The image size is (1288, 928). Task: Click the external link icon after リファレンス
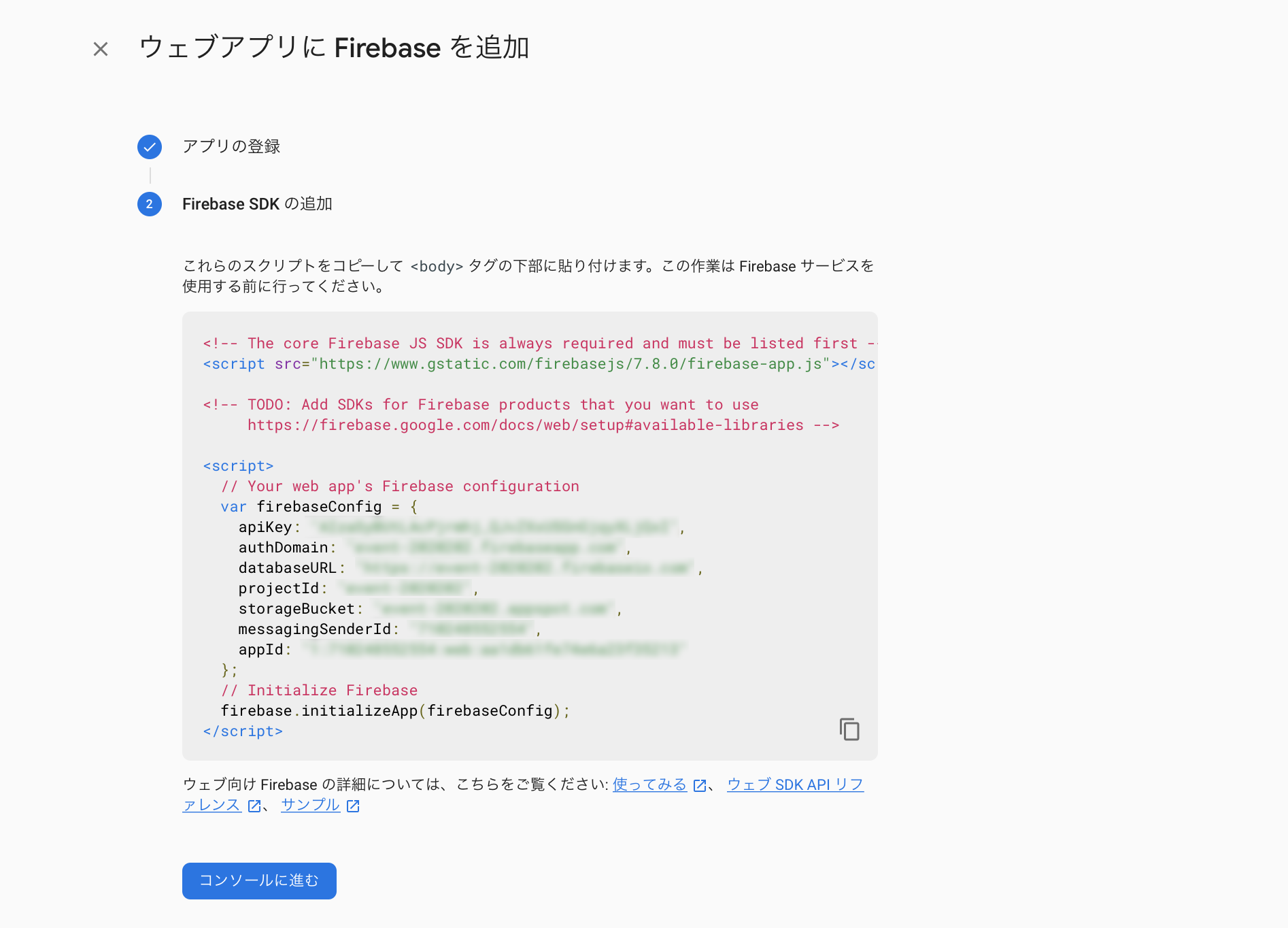tap(254, 806)
